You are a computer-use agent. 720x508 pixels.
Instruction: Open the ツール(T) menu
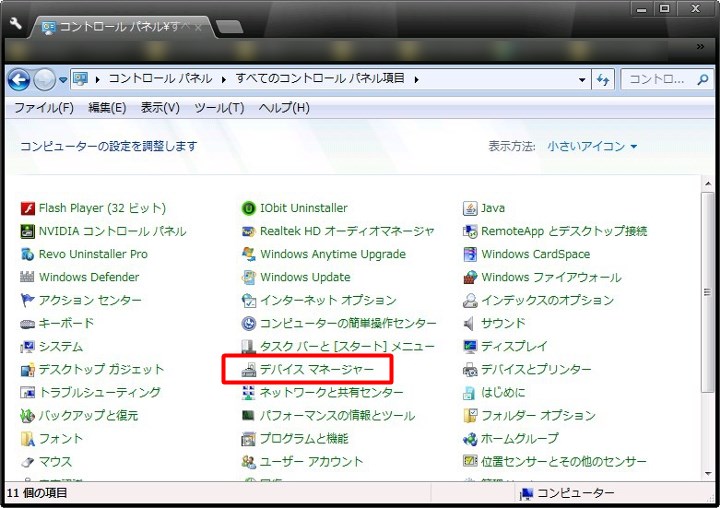pos(219,108)
